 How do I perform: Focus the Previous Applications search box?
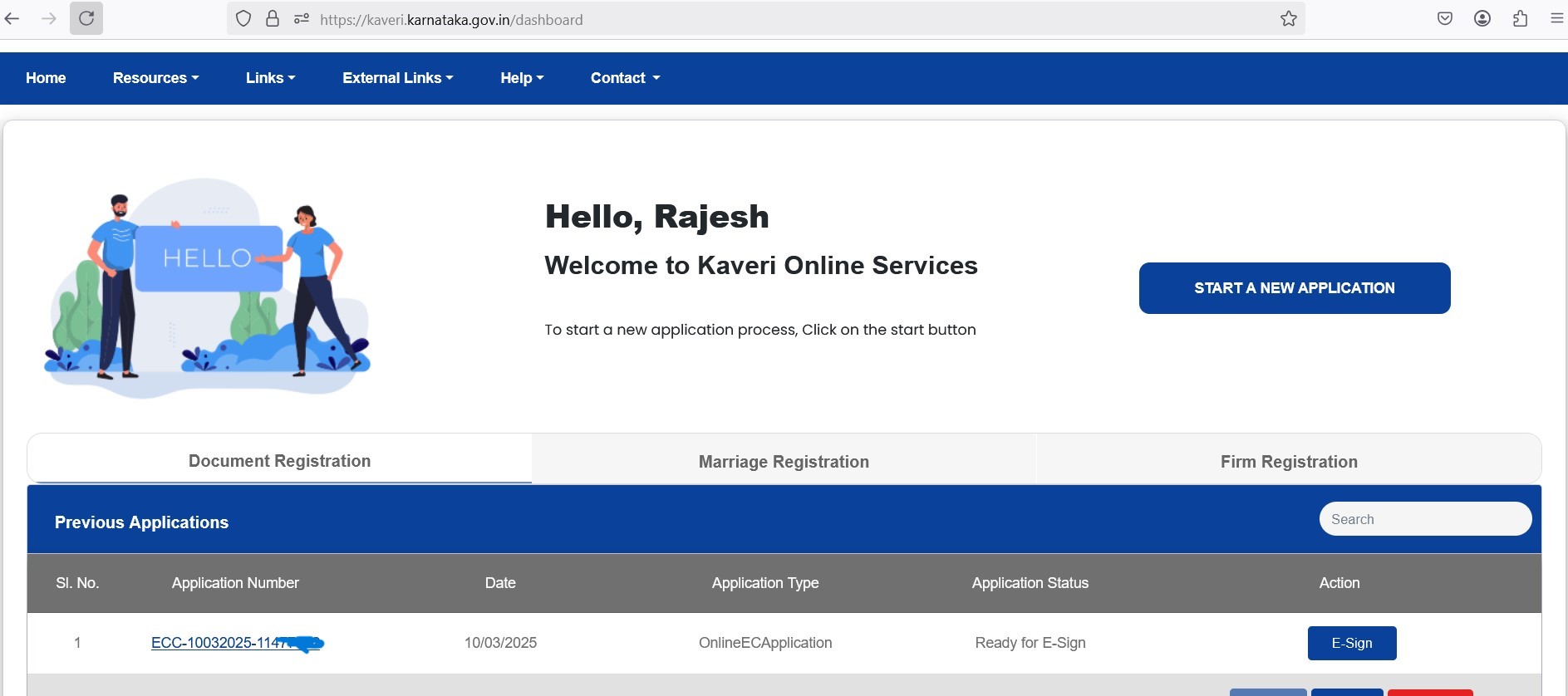1425,519
